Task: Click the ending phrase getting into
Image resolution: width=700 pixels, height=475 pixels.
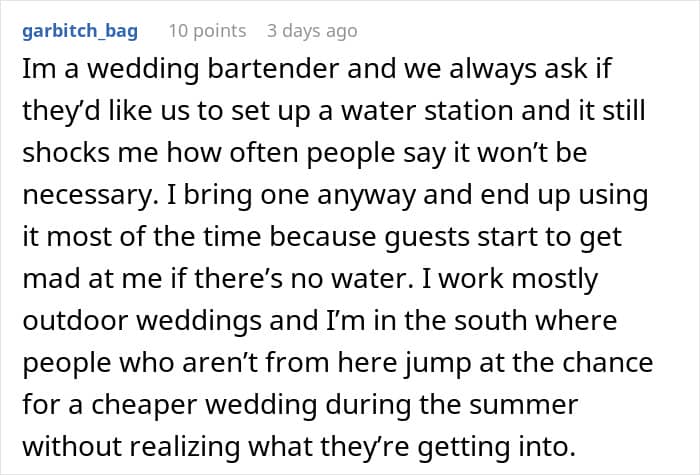Action: pyautogui.click(x=496, y=448)
